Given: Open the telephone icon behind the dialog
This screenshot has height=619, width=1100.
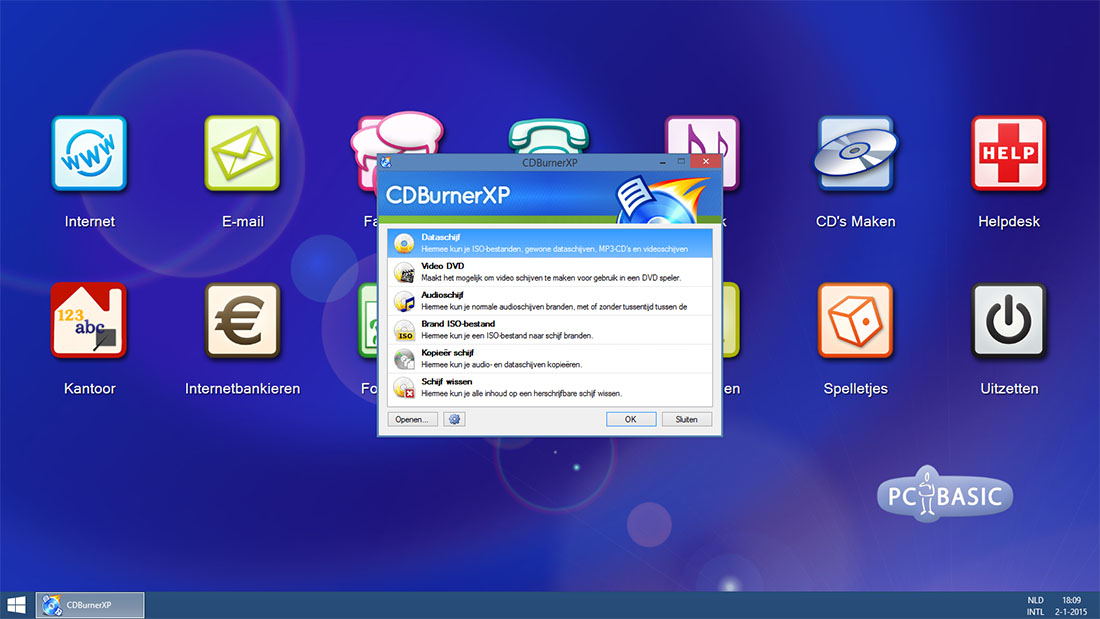Looking at the screenshot, I should tap(549, 135).
